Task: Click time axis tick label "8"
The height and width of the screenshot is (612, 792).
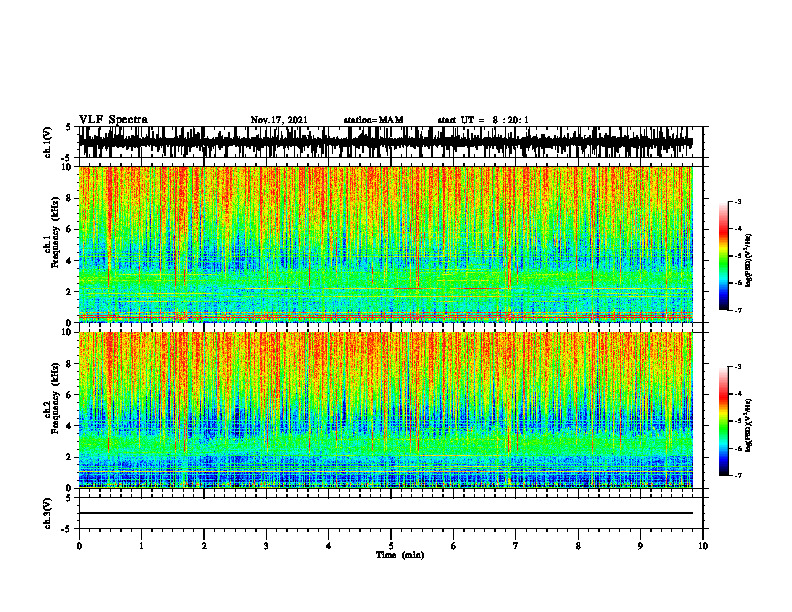Action: tap(578, 546)
